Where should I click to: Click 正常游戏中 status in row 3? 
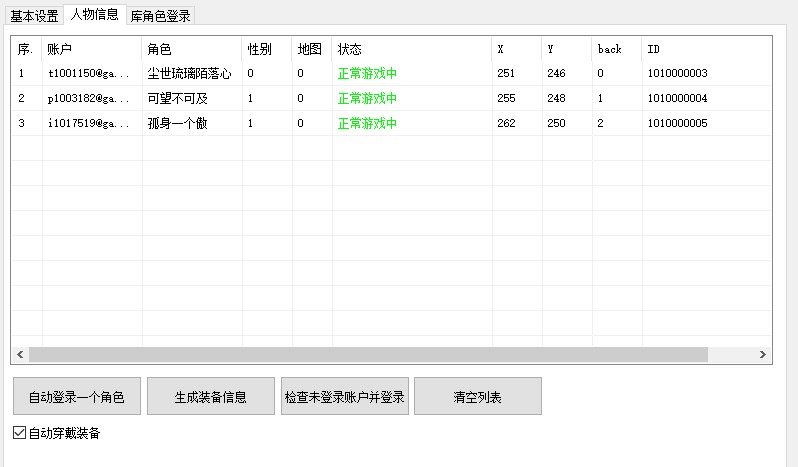367,123
